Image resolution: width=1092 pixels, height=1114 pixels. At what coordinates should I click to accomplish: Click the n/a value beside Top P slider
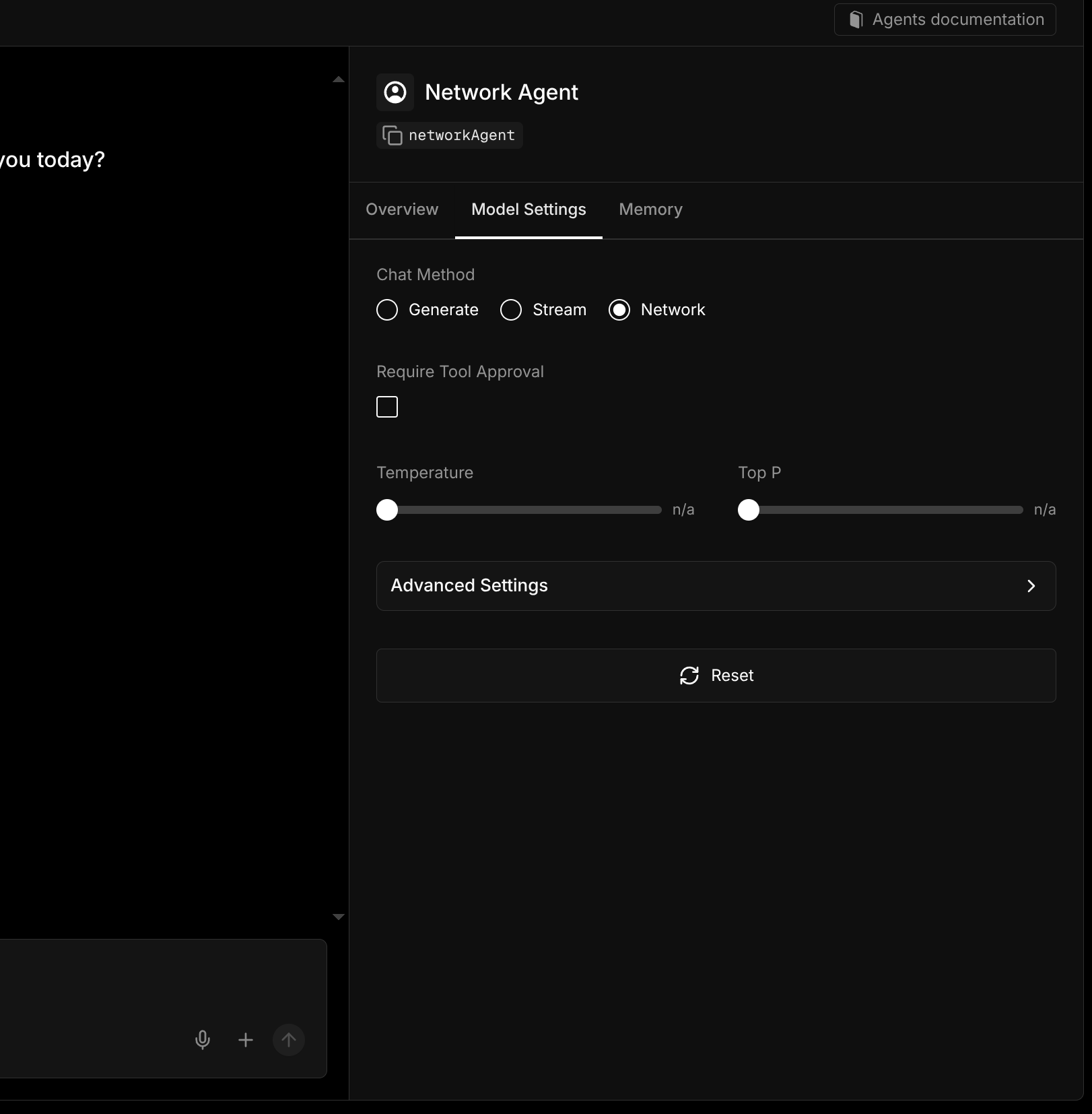[1045, 510]
